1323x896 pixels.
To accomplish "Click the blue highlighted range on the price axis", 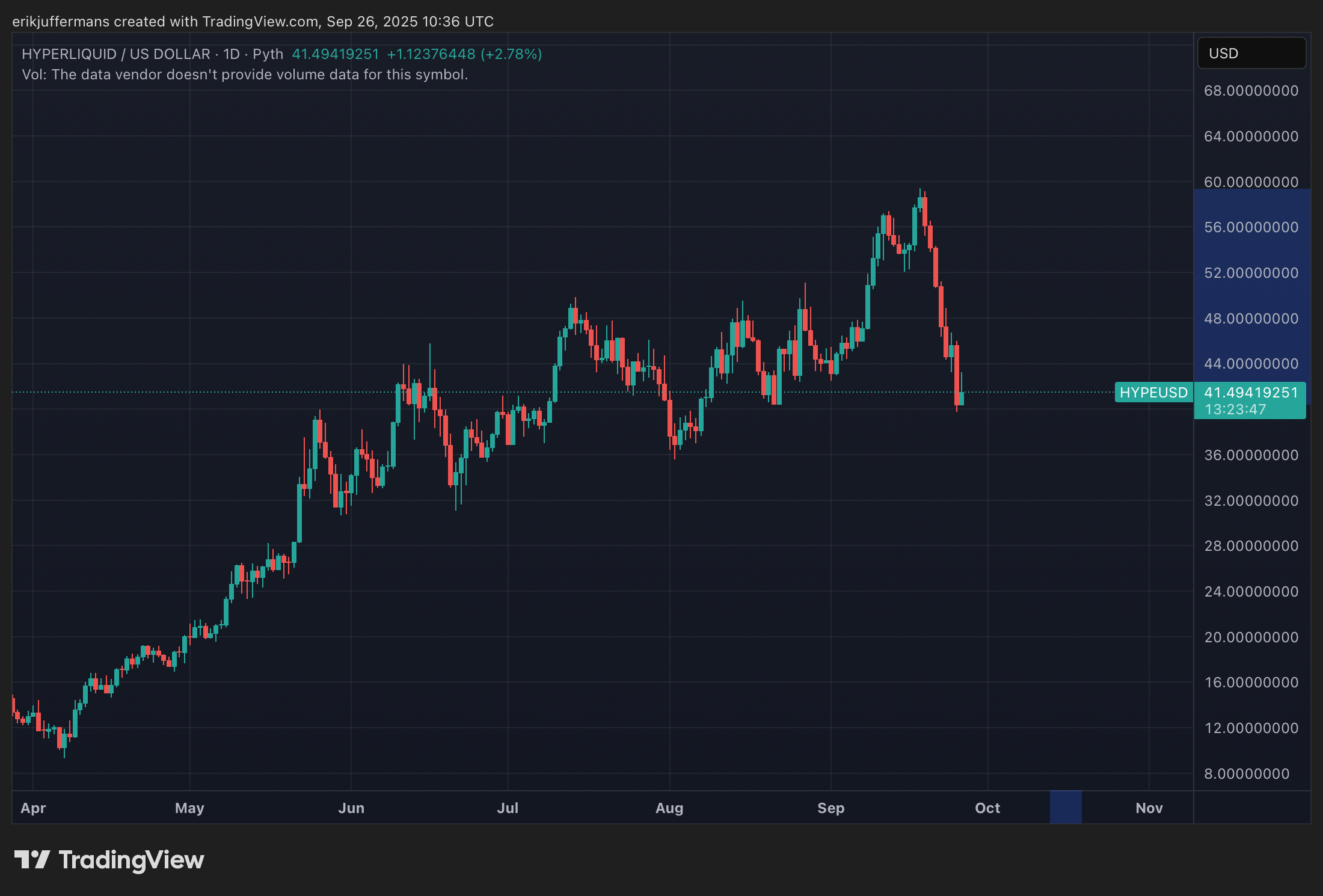I will tap(1251, 295).
